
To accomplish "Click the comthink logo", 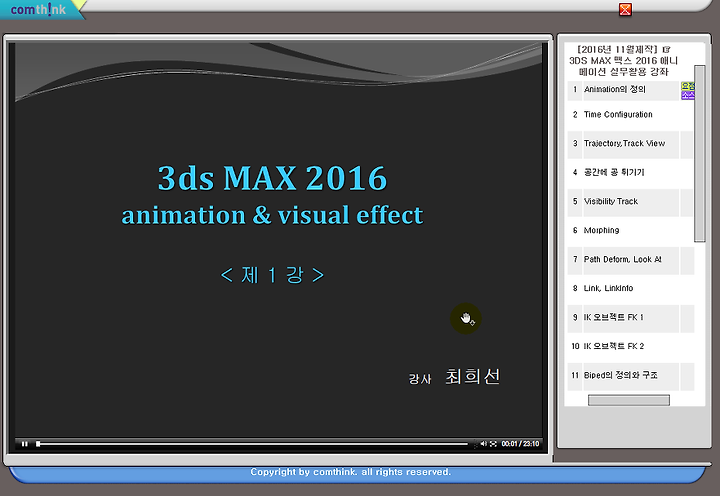I will click(x=38, y=10).
